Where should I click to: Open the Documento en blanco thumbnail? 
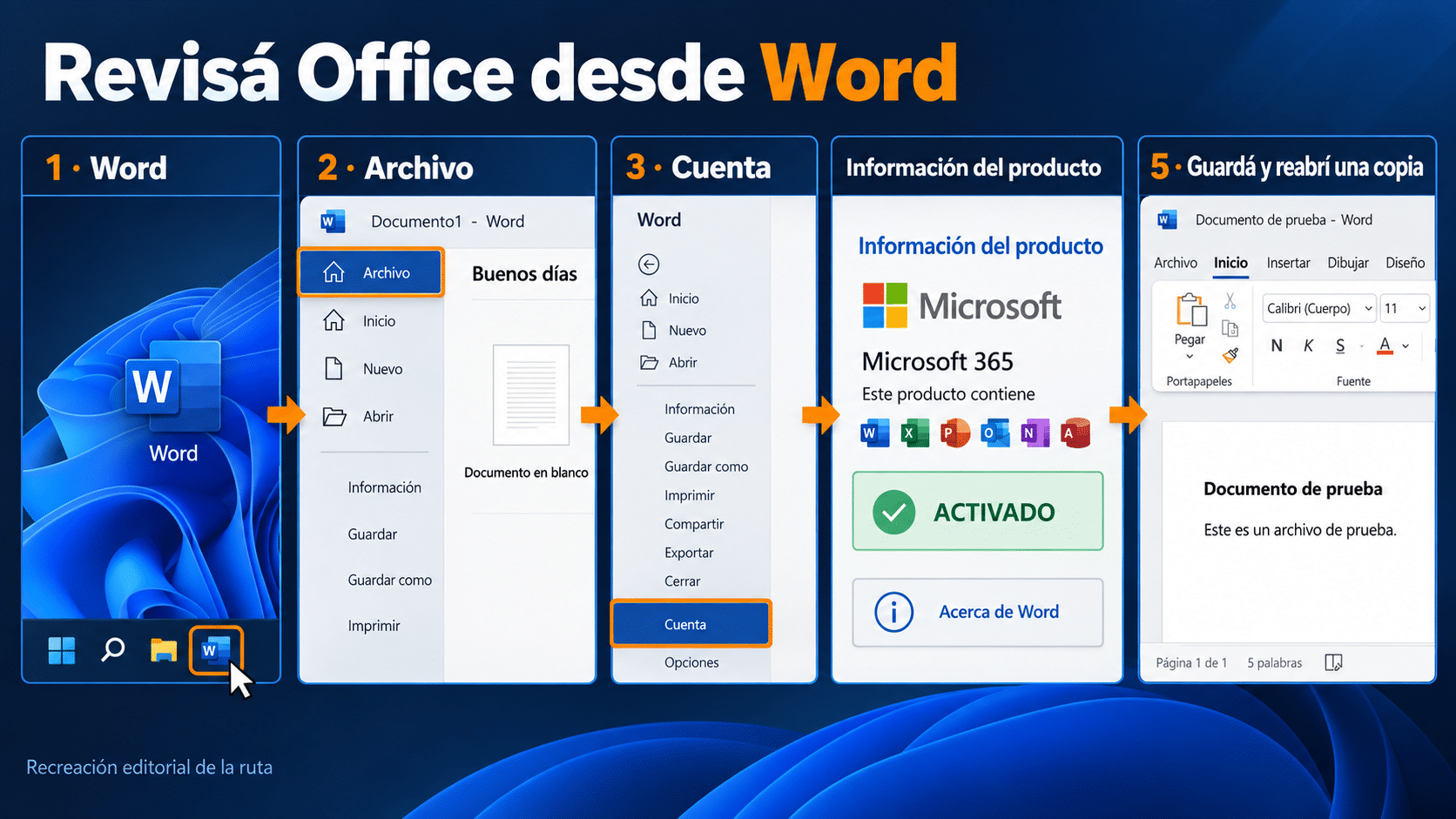pyautogui.click(x=531, y=394)
